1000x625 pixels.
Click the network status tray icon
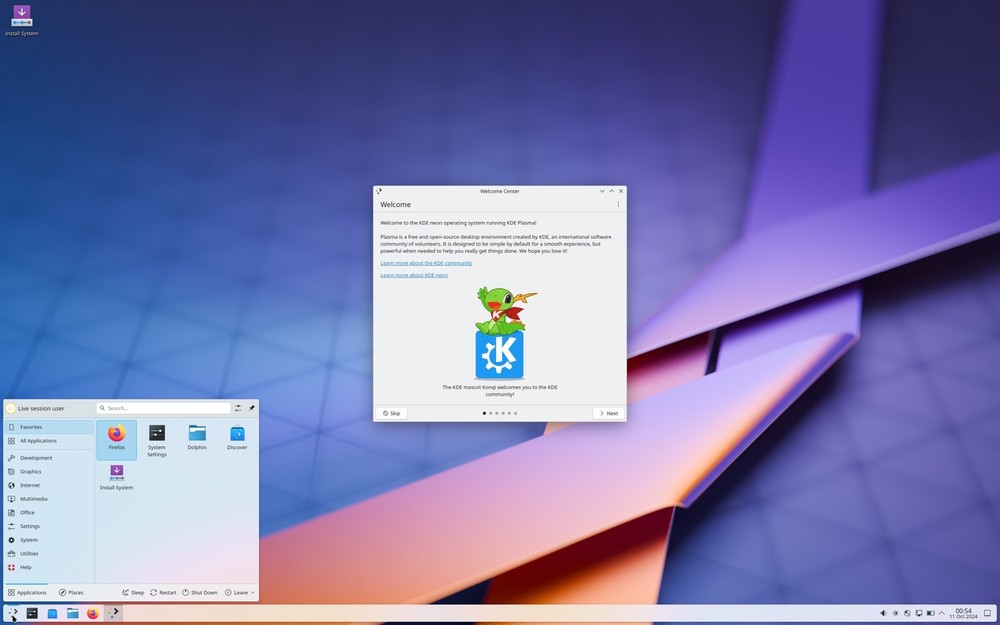[x=907, y=613]
